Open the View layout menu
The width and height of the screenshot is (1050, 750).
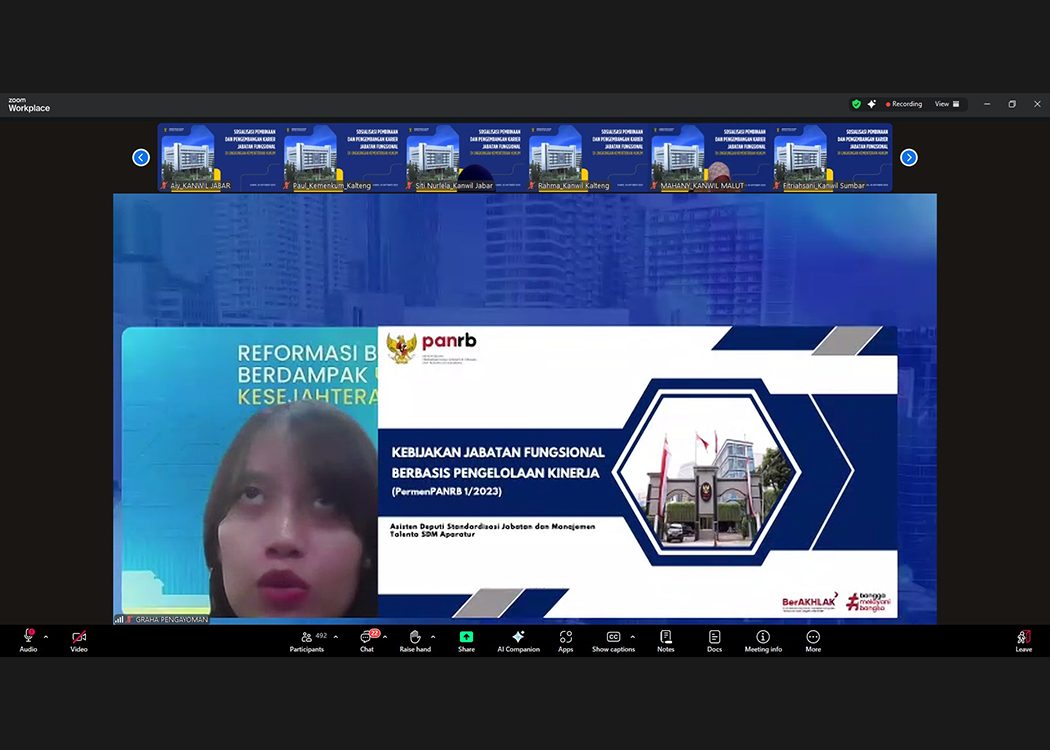tap(947, 104)
